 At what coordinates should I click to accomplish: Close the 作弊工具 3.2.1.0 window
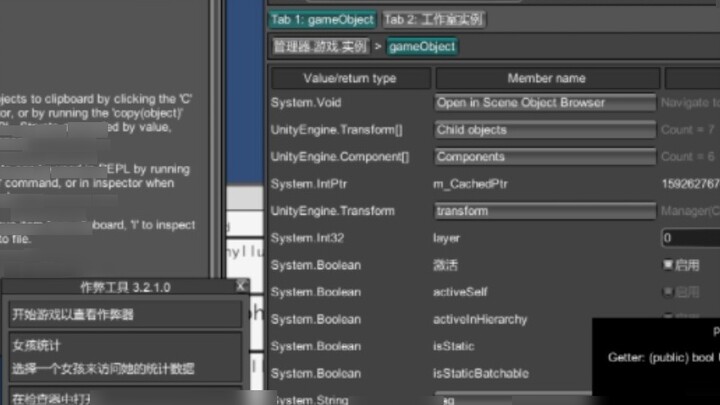[x=240, y=286]
